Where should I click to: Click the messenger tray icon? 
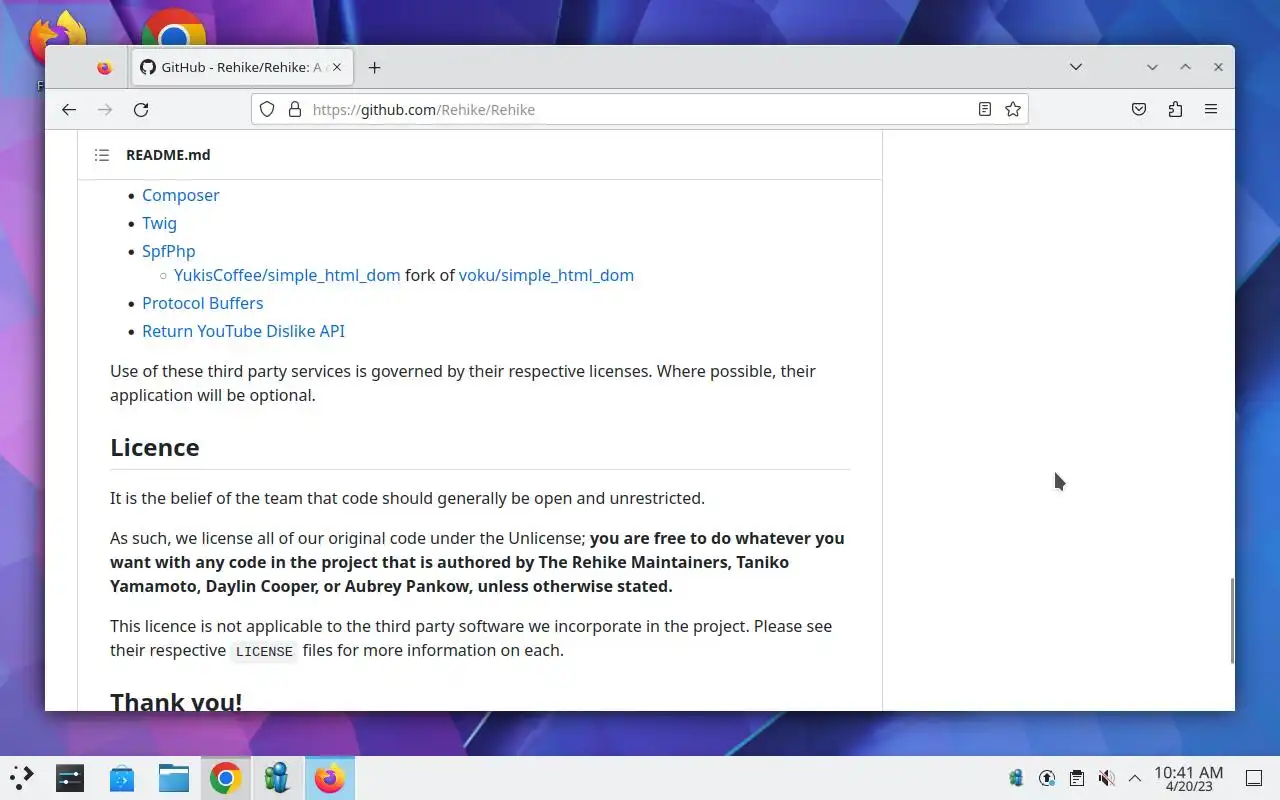(x=1017, y=777)
